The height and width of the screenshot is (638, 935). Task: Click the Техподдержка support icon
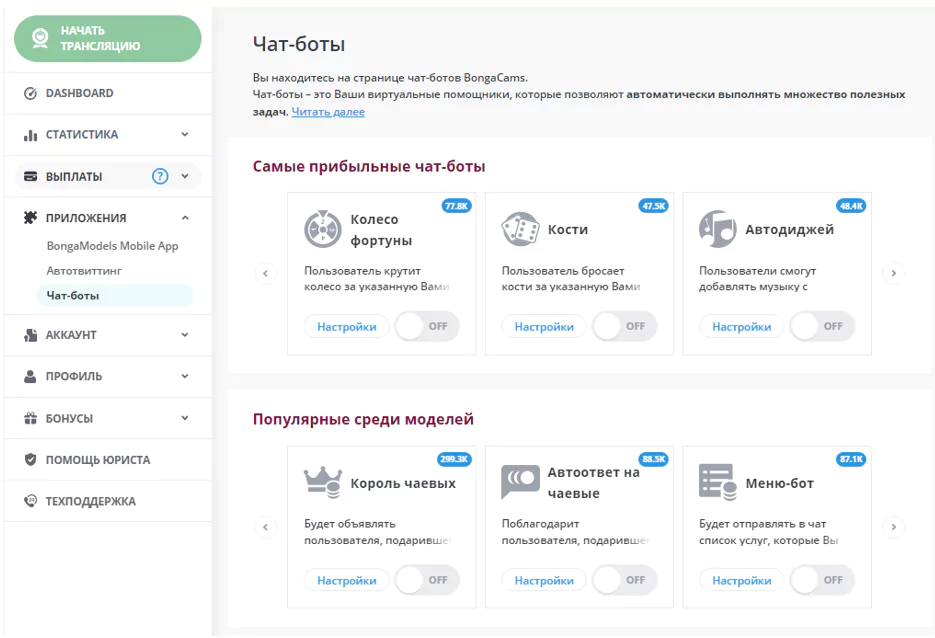(x=30, y=501)
